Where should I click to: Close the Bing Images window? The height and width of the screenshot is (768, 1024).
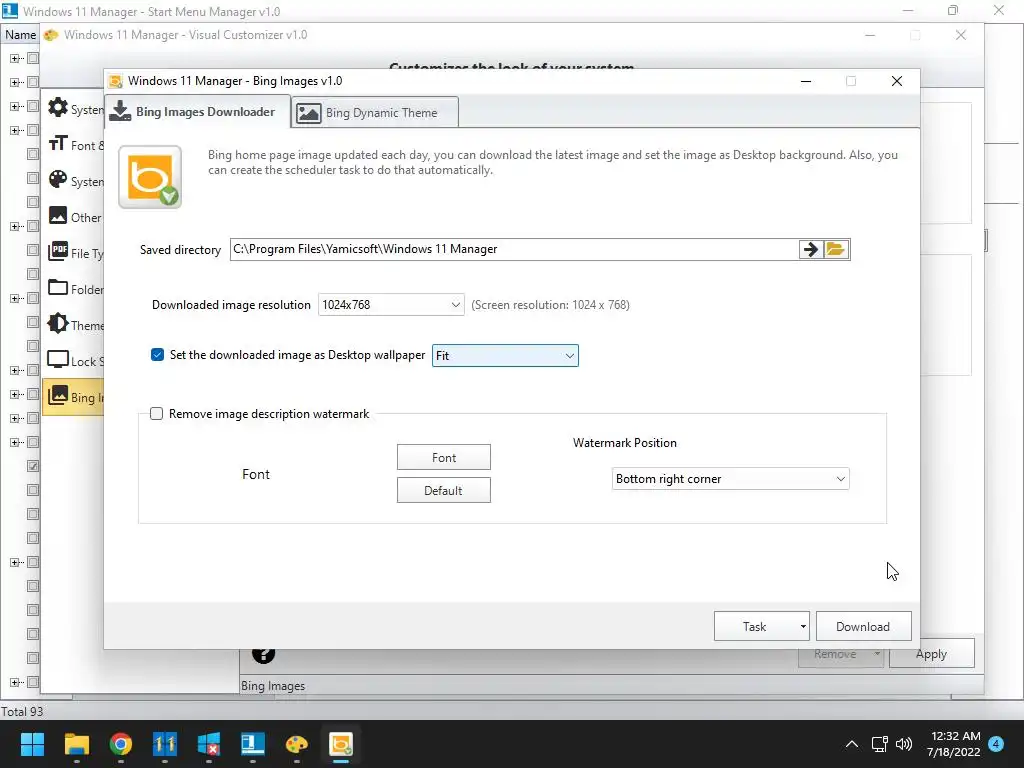[897, 81]
